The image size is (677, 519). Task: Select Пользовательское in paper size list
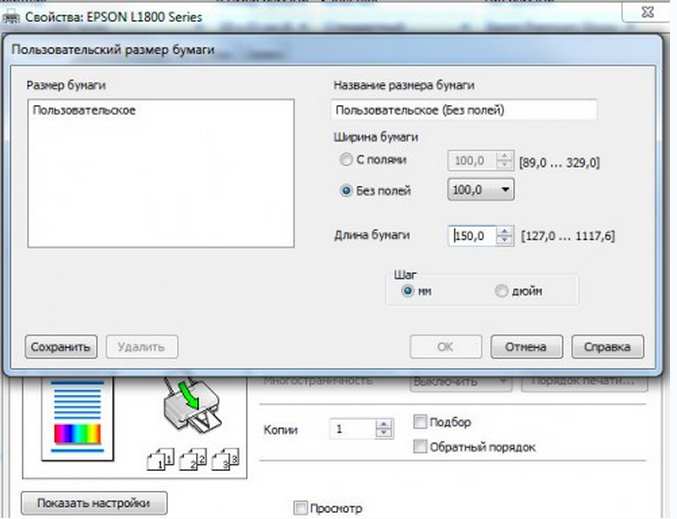[84, 110]
